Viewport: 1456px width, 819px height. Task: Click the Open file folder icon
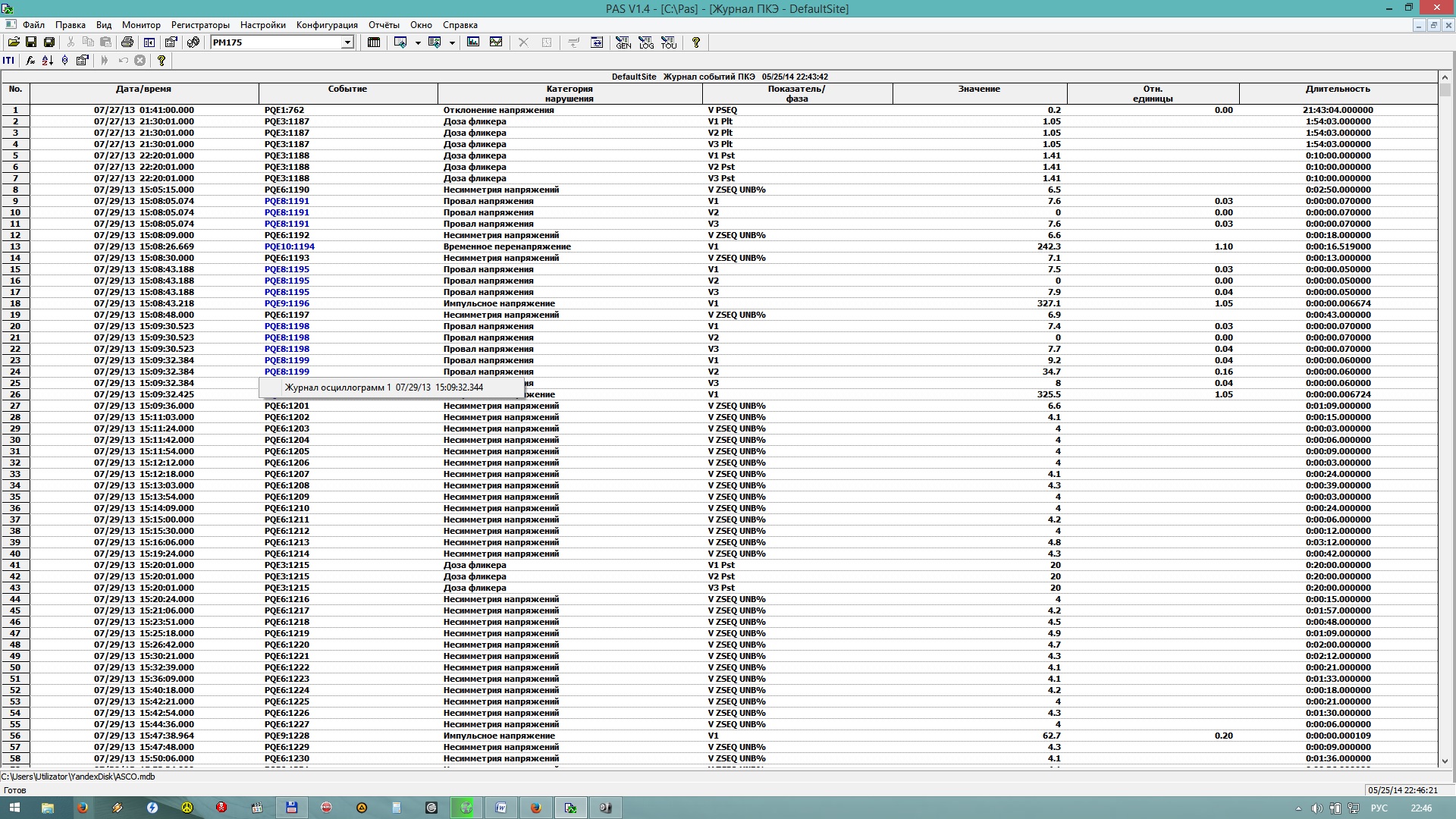(x=13, y=42)
